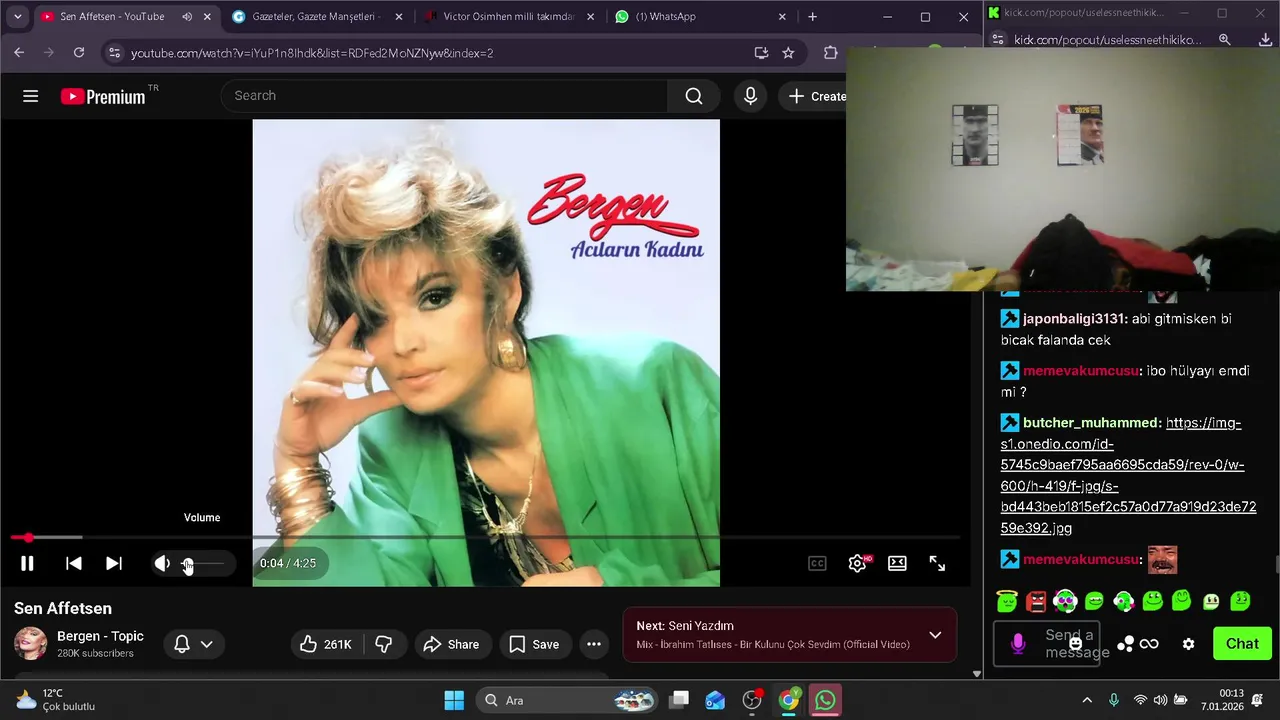1280x720 pixels.
Task: Click the video title Sen Affetsen
Action: pos(63,608)
